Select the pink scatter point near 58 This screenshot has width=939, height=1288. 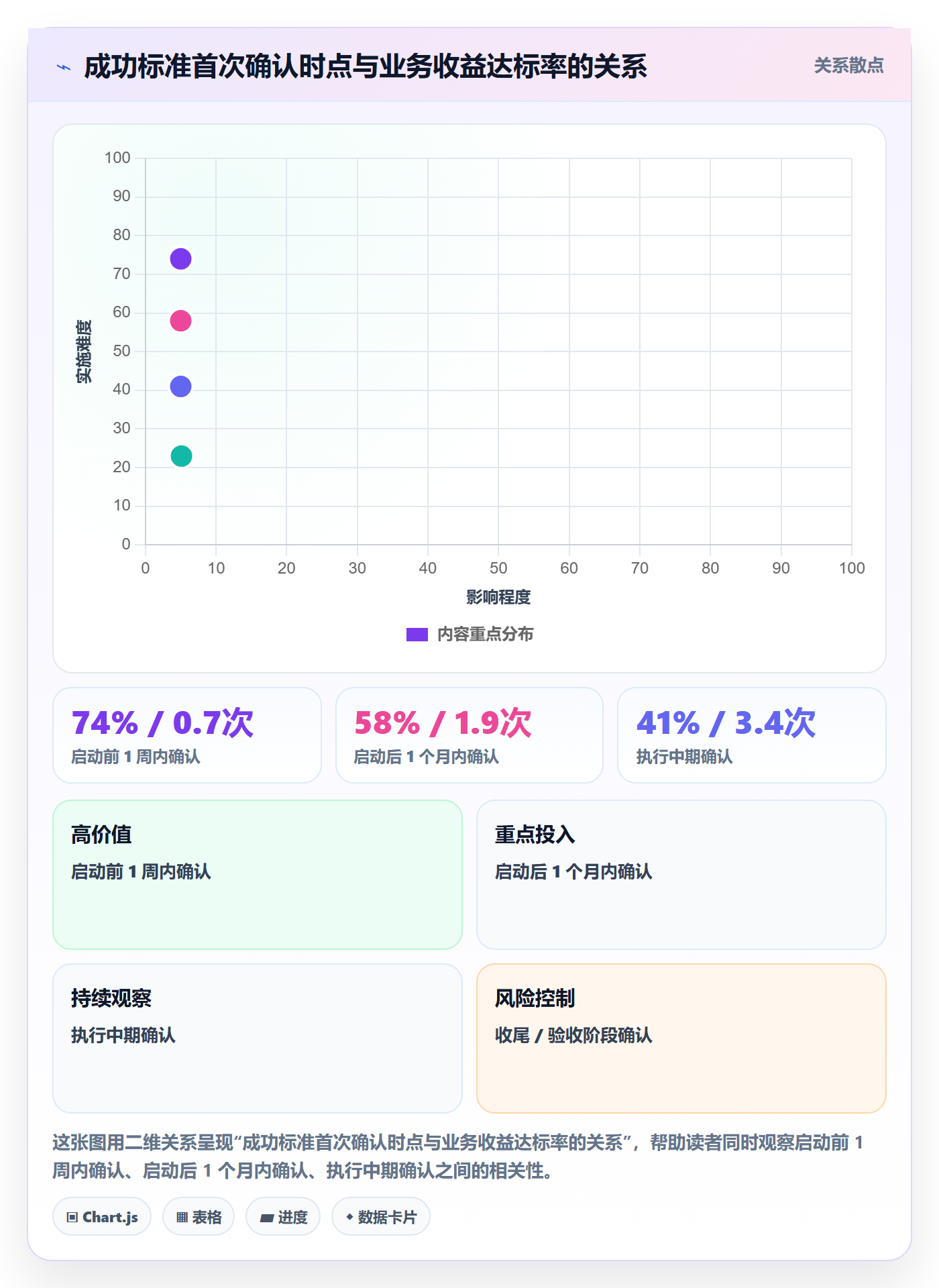tap(180, 321)
